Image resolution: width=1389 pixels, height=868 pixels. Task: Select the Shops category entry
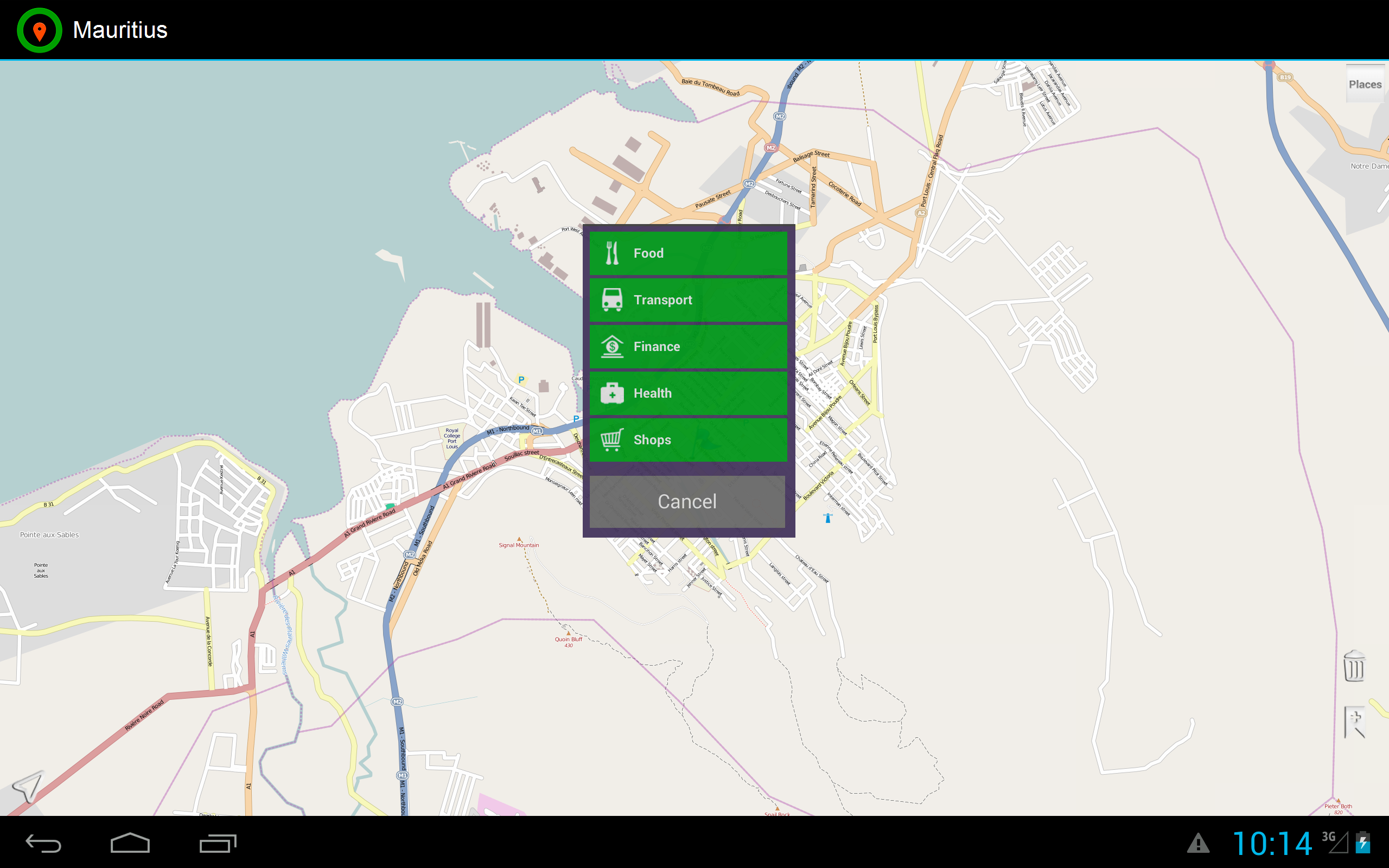[687, 440]
